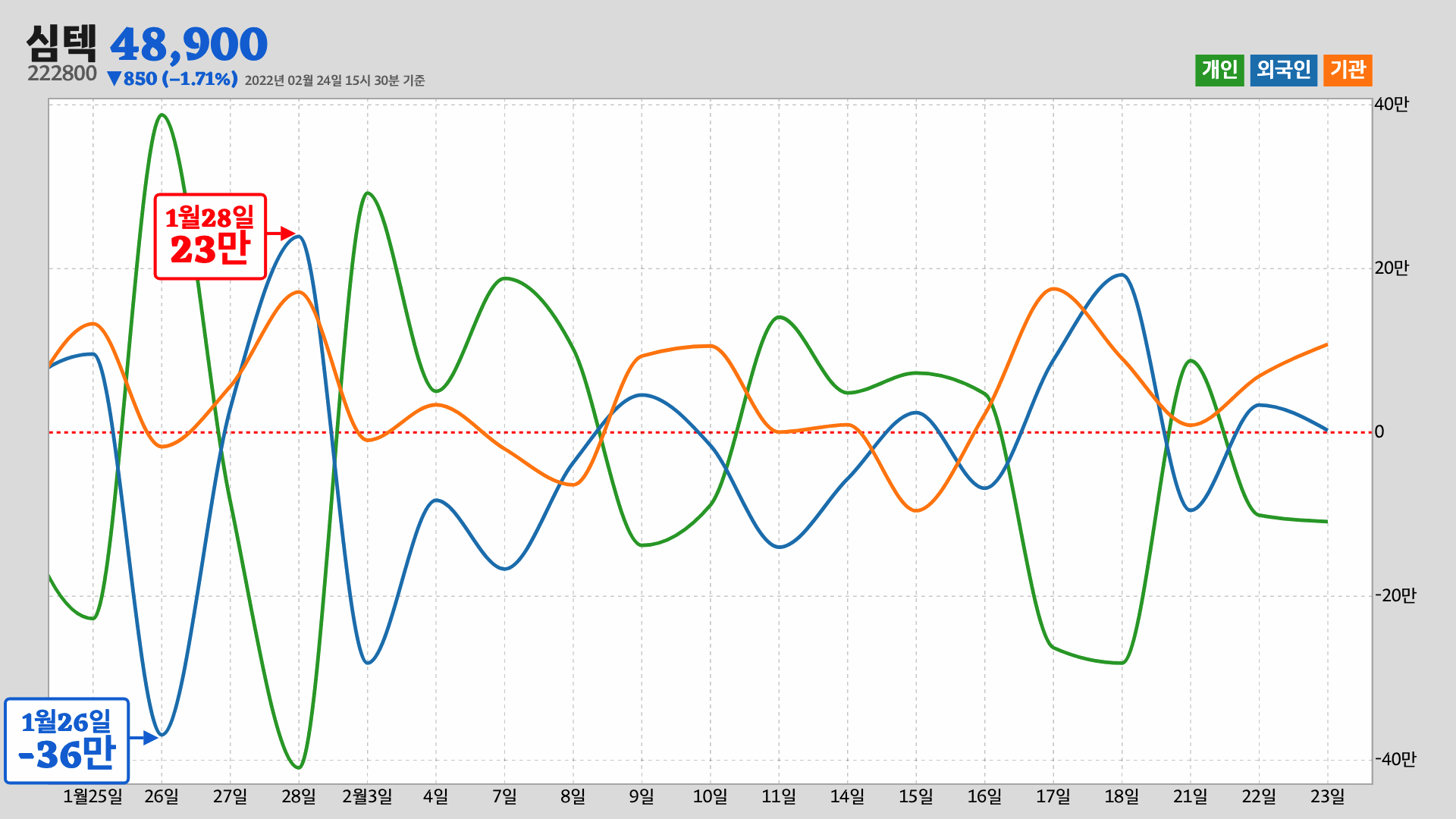Click the blue line peak on 28일
The height and width of the screenshot is (819, 1456).
(300, 237)
